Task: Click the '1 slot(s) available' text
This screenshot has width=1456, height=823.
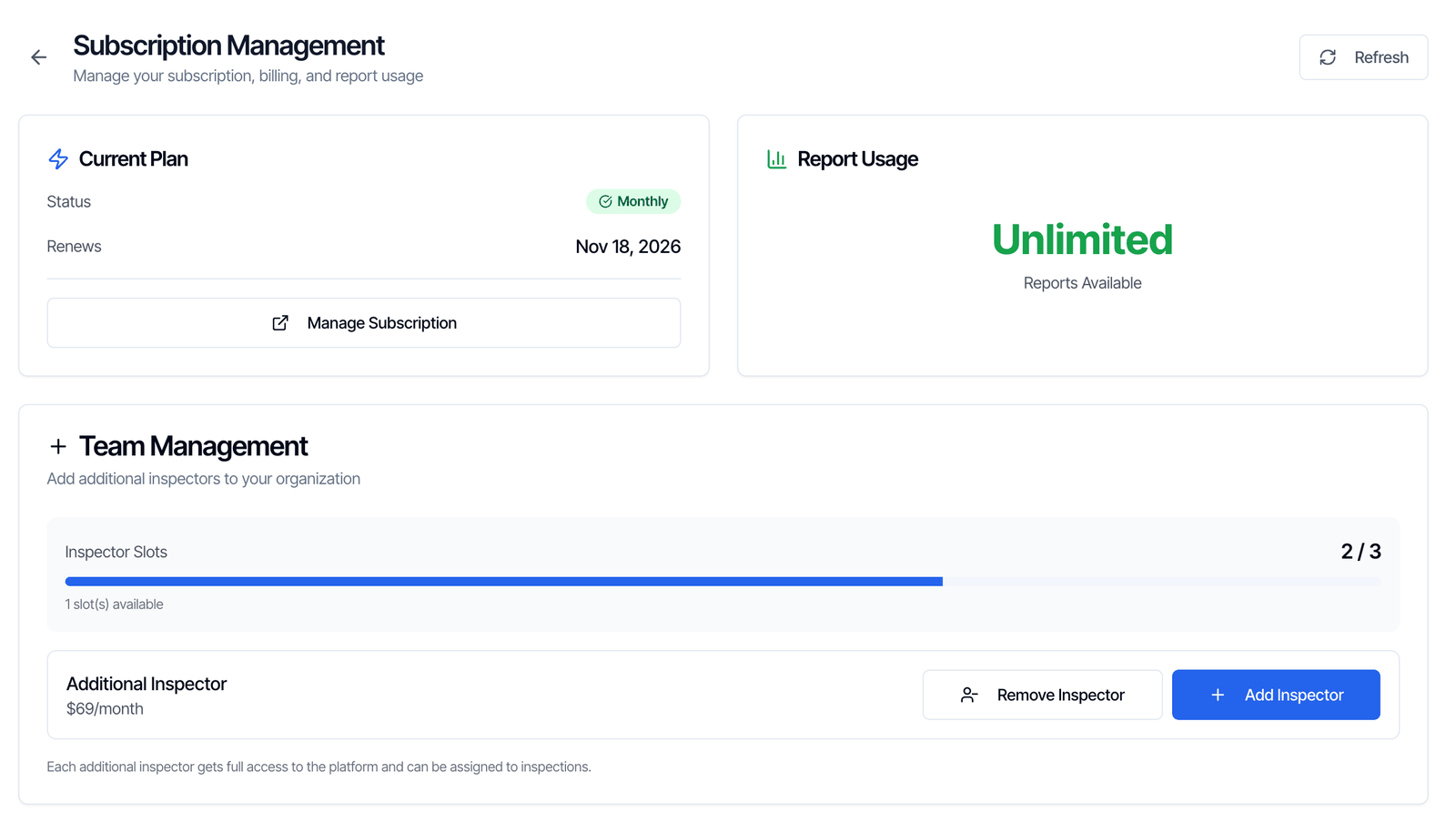Action: click(115, 605)
